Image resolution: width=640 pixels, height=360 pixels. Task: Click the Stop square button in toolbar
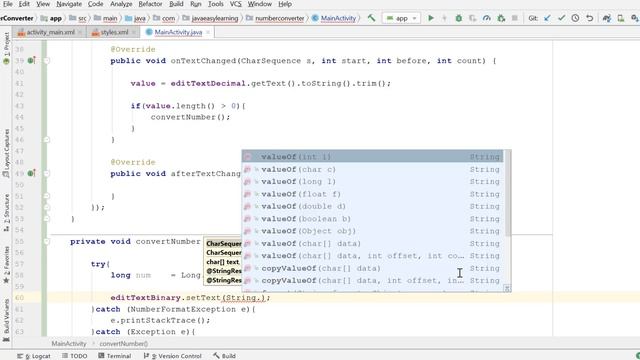tap(515, 18)
